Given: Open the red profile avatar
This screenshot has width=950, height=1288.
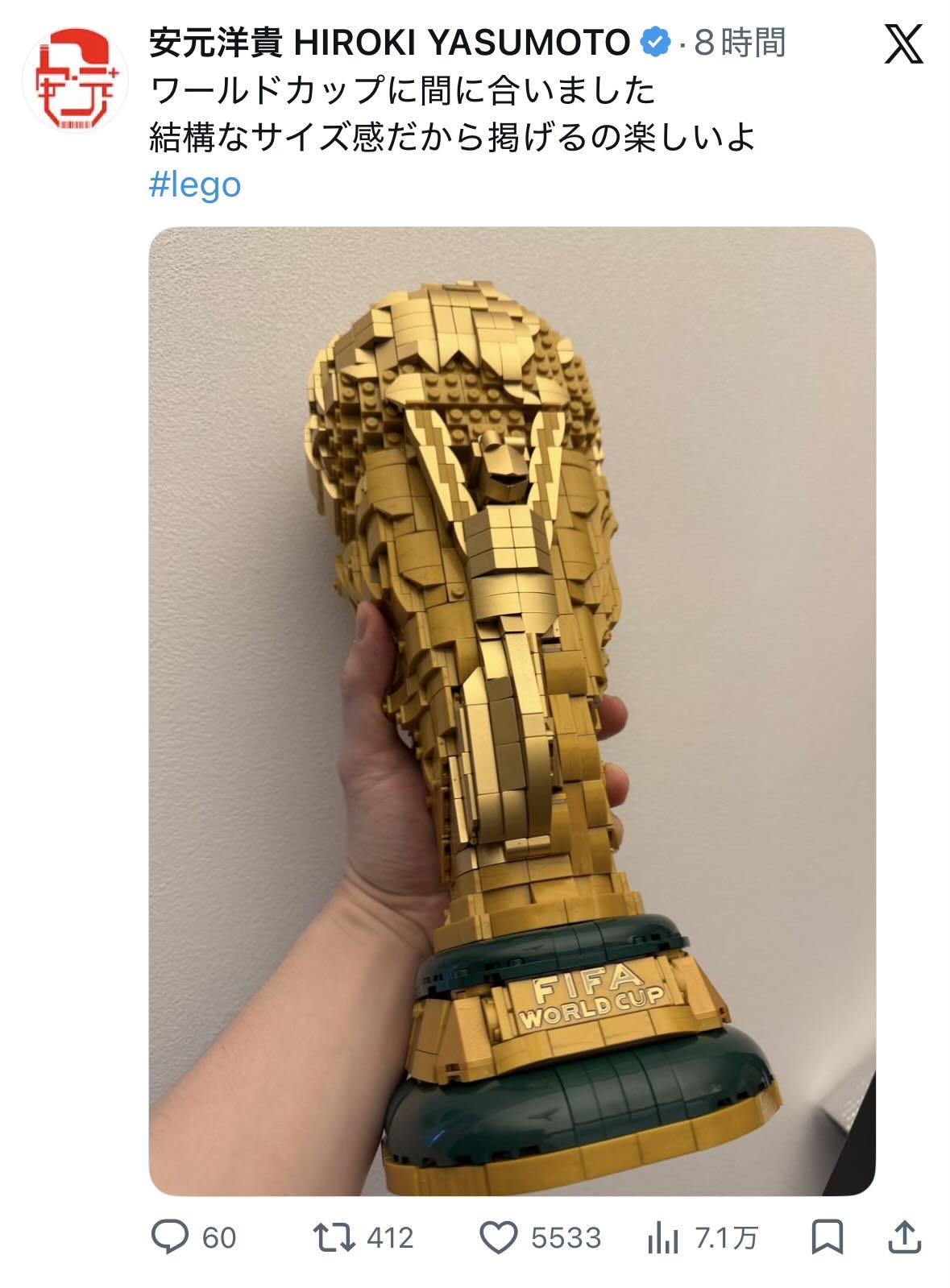Looking at the screenshot, I should click(75, 80).
